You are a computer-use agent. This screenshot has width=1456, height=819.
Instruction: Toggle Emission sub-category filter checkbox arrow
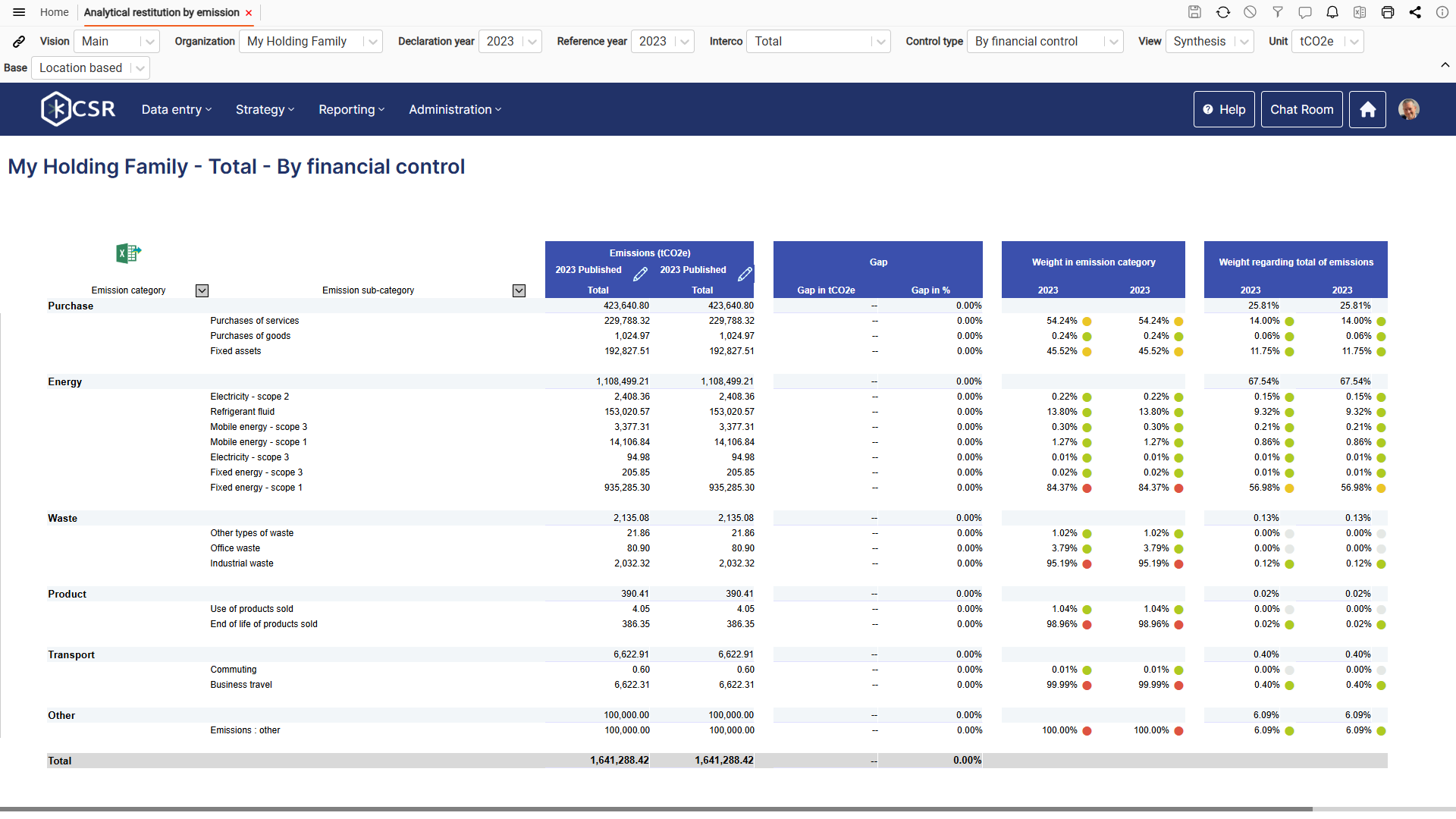(x=519, y=290)
